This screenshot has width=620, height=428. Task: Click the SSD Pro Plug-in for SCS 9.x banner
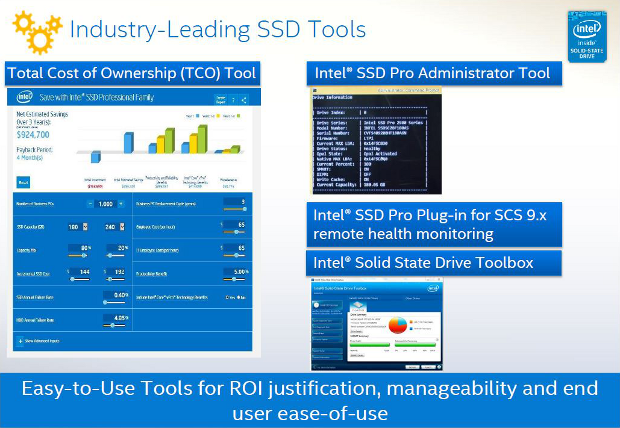pos(434,224)
